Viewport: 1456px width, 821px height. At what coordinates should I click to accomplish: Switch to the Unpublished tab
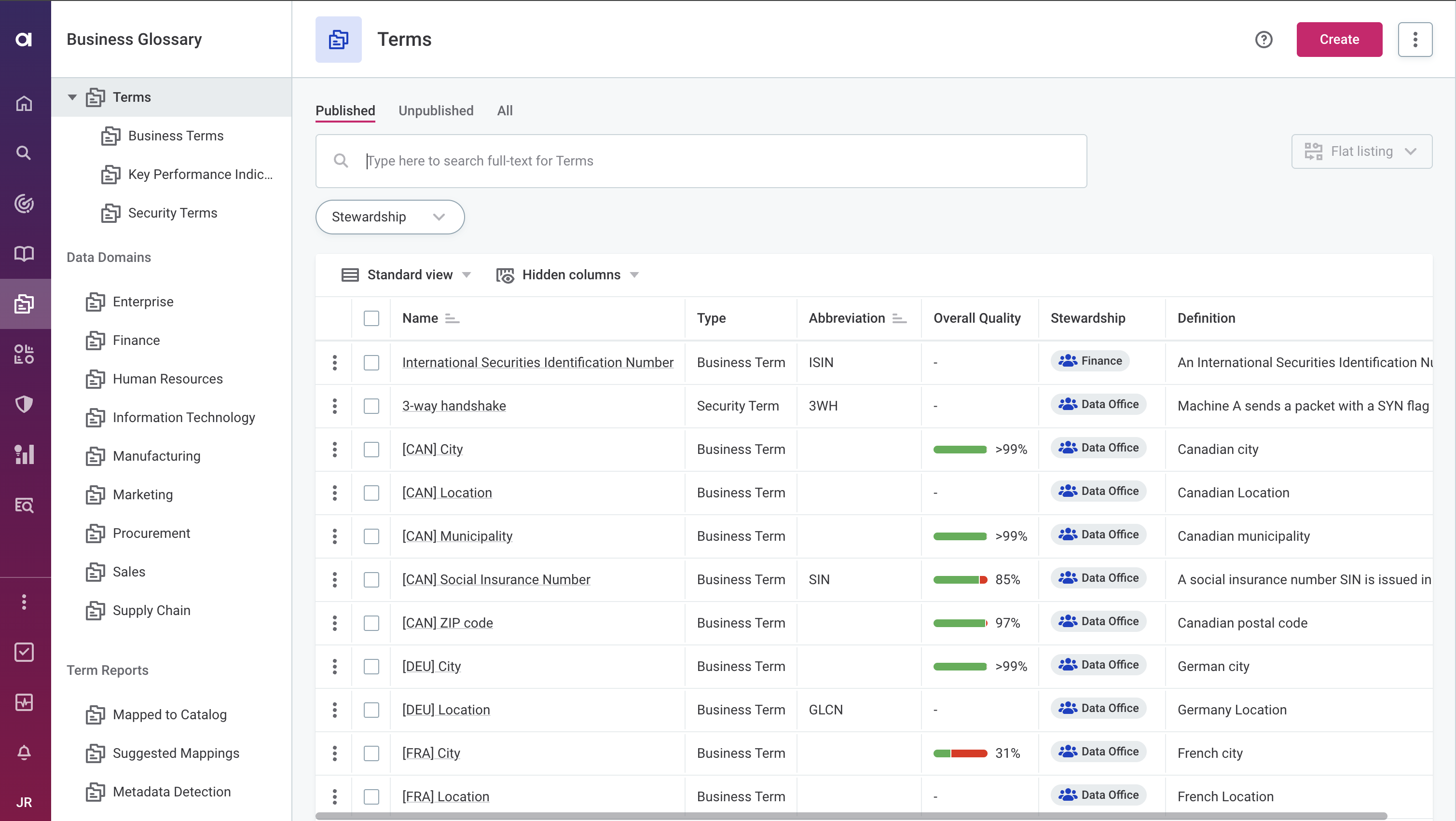[x=436, y=111]
